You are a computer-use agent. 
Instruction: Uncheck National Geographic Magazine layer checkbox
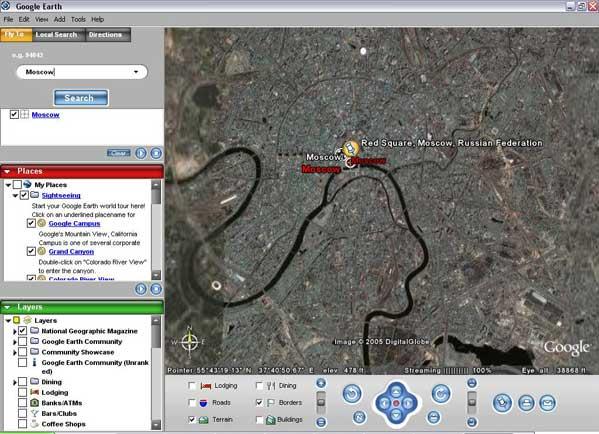coord(23,330)
